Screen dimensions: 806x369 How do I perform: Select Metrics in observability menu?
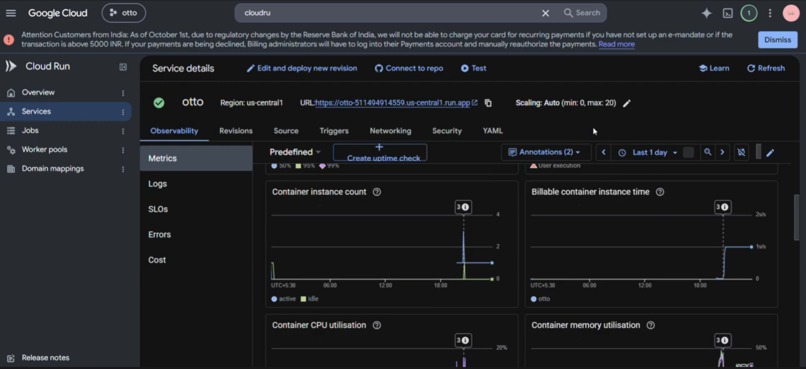(x=196, y=158)
